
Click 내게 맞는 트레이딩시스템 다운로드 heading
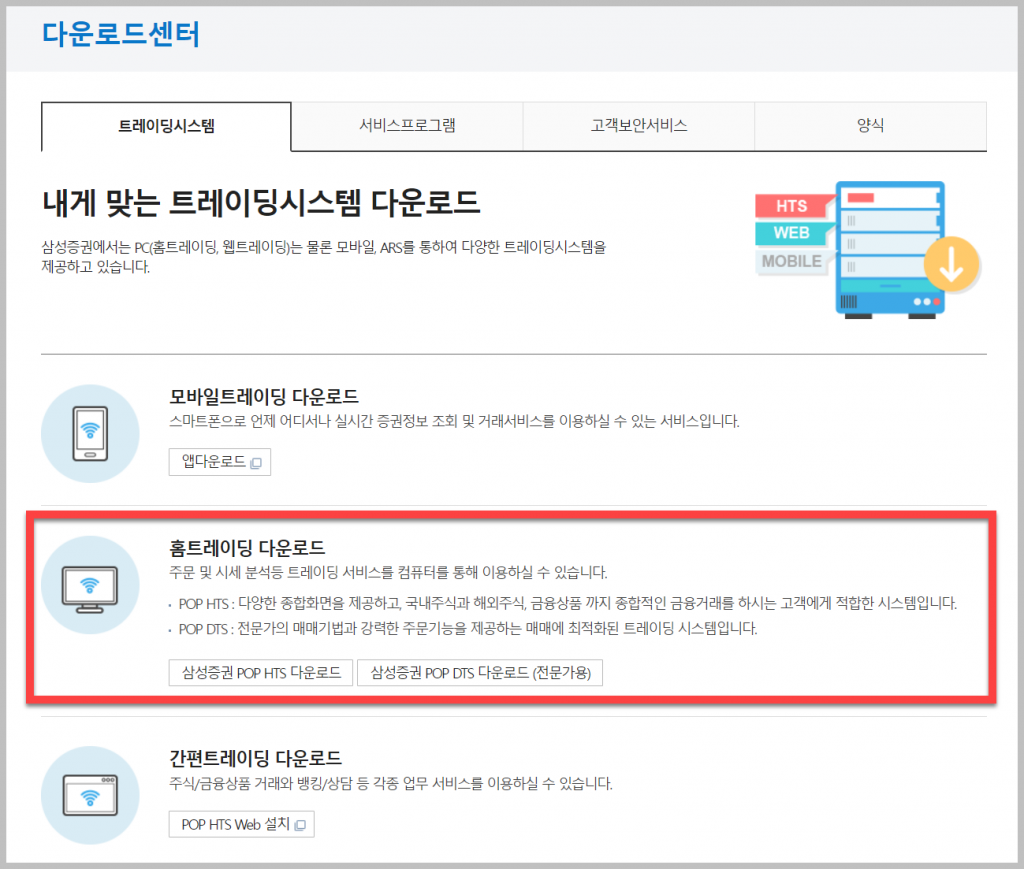point(261,202)
